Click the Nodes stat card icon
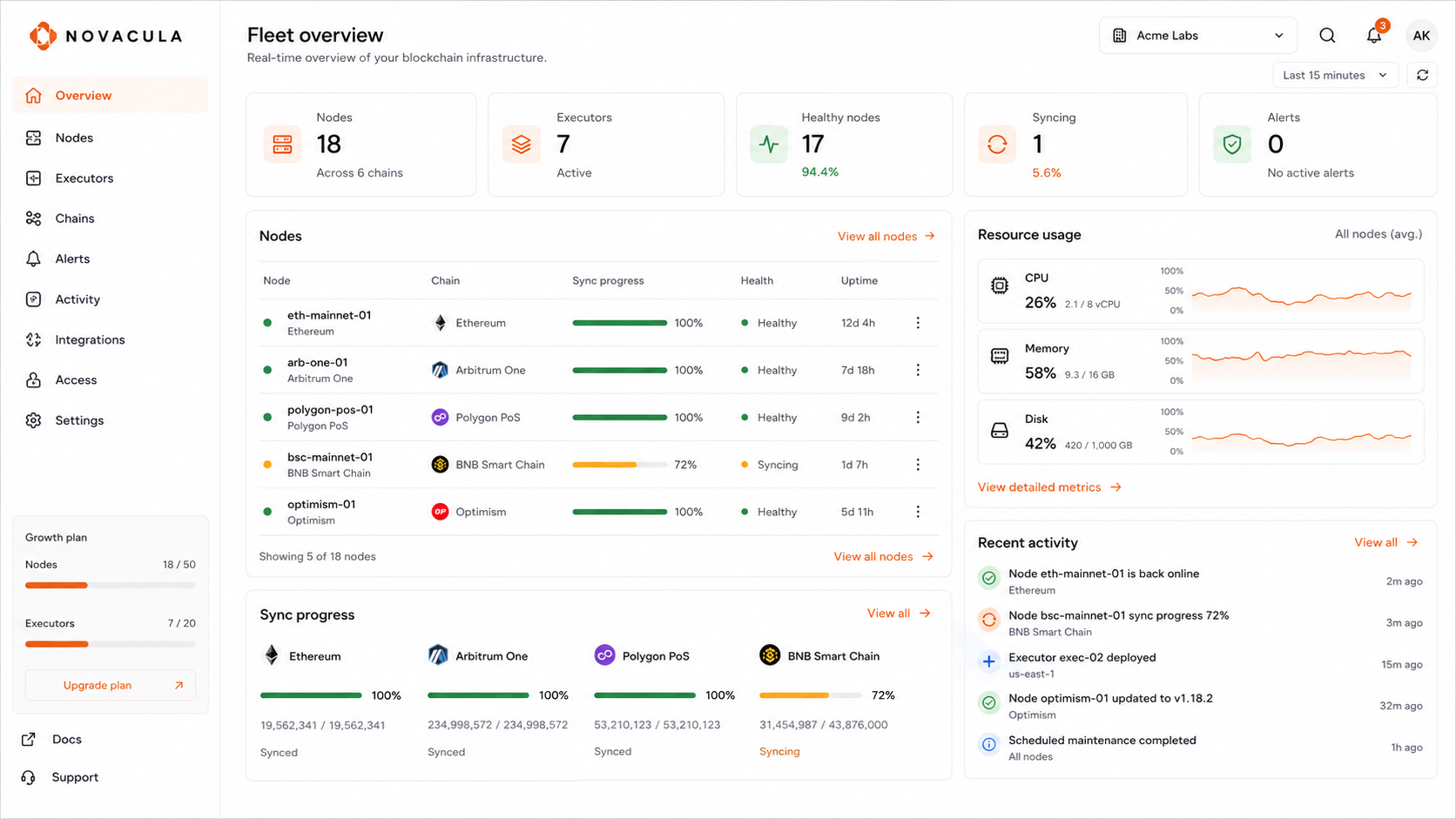This screenshot has width=1456, height=819. point(282,144)
